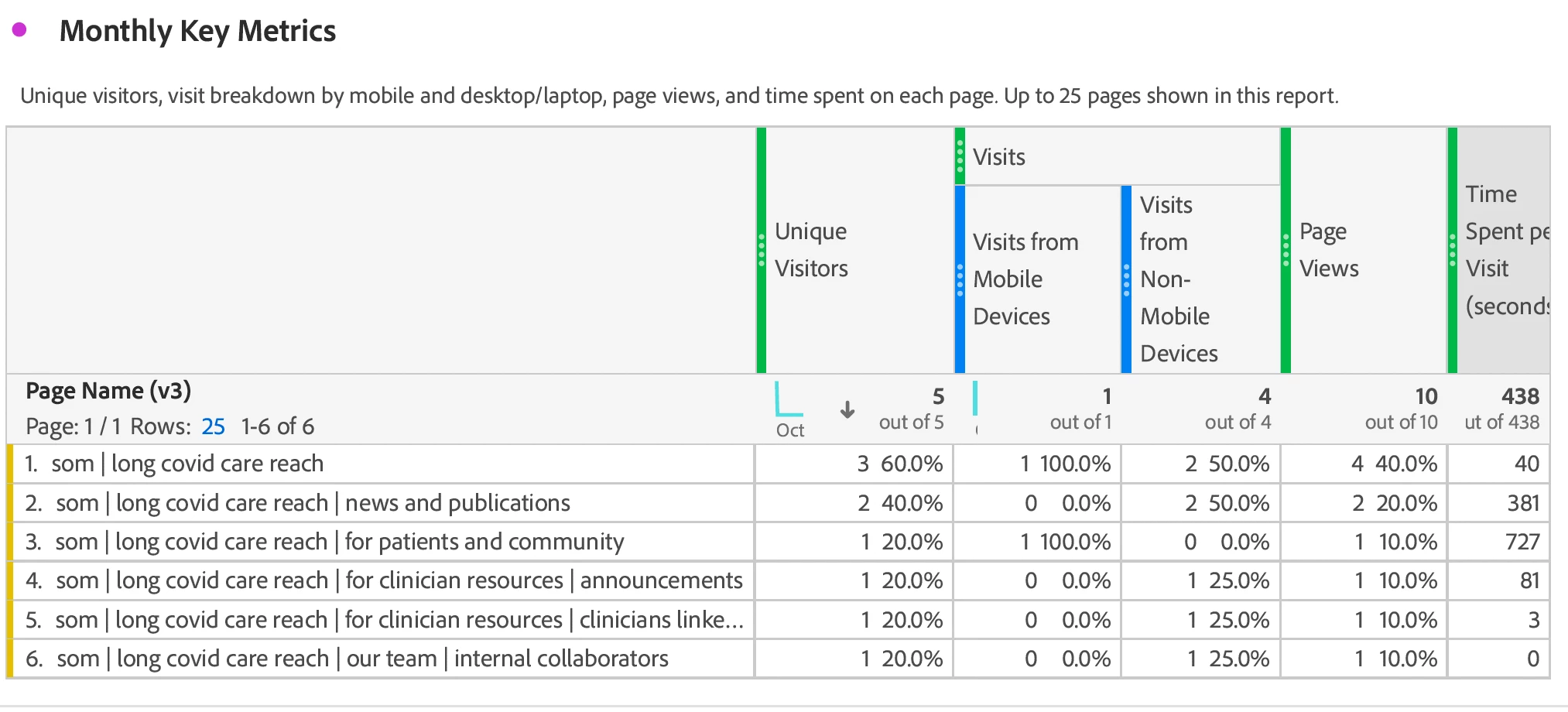1568x712 pixels.
Task: Click the Visits group header drag handle
Action: tap(960, 156)
